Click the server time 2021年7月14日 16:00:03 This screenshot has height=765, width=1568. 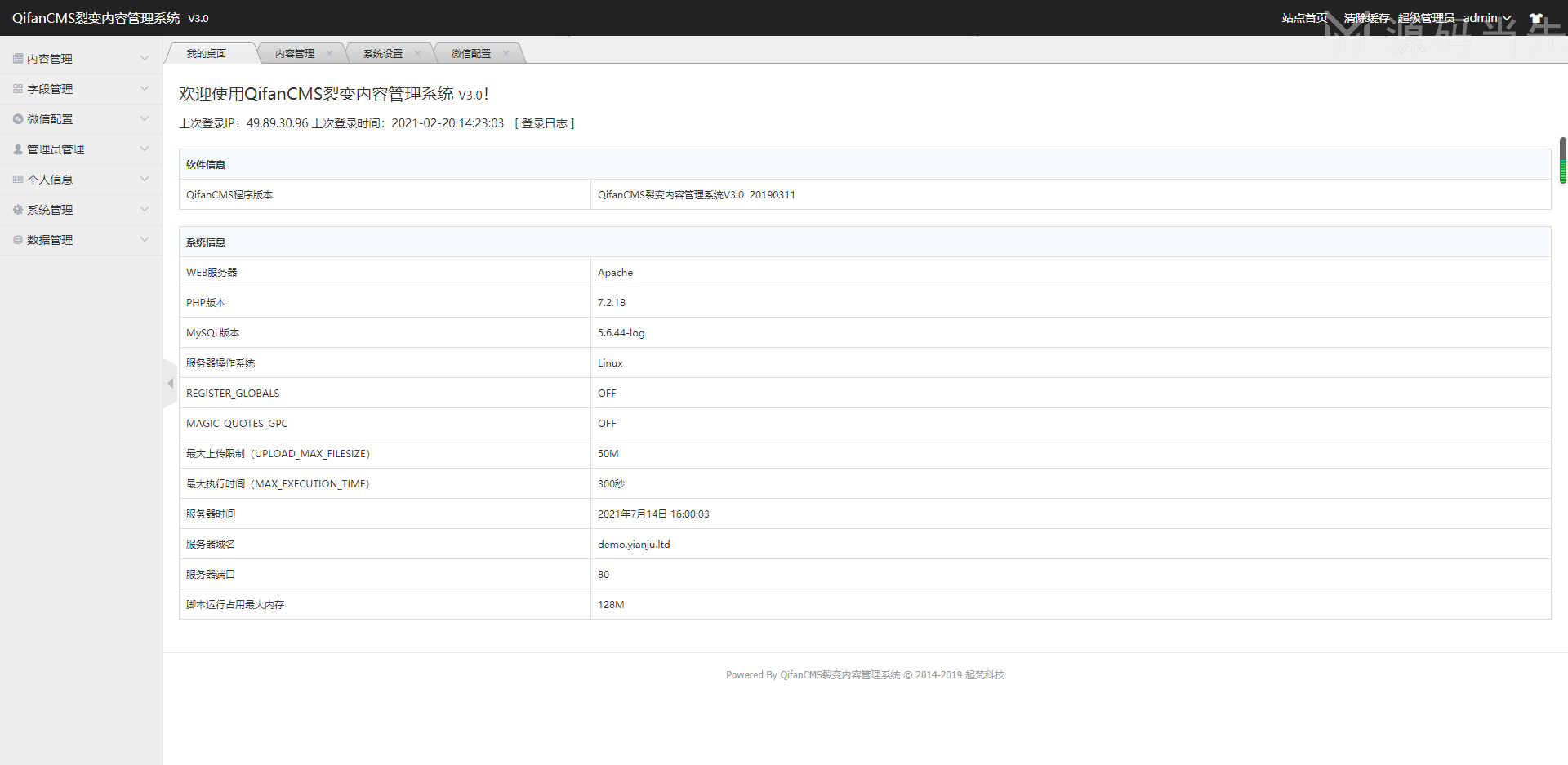click(x=653, y=514)
